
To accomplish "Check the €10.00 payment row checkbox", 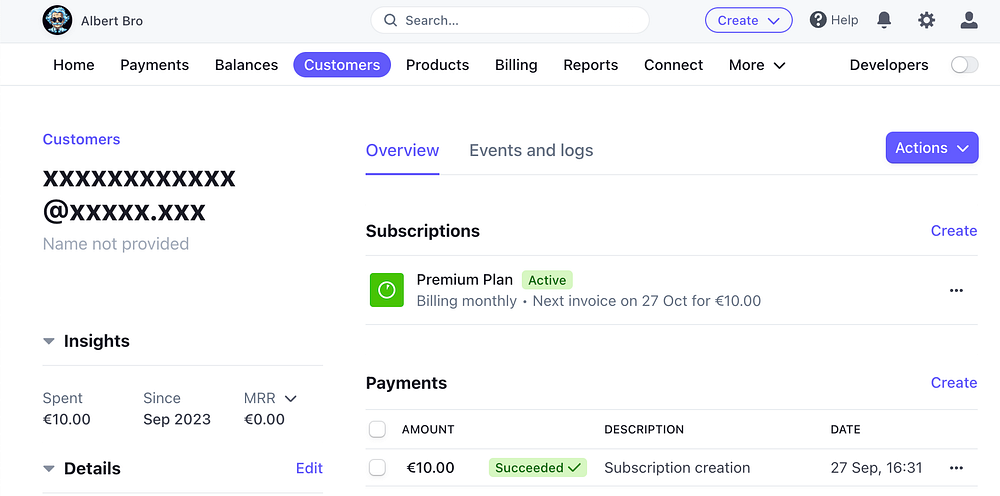I will (x=377, y=467).
